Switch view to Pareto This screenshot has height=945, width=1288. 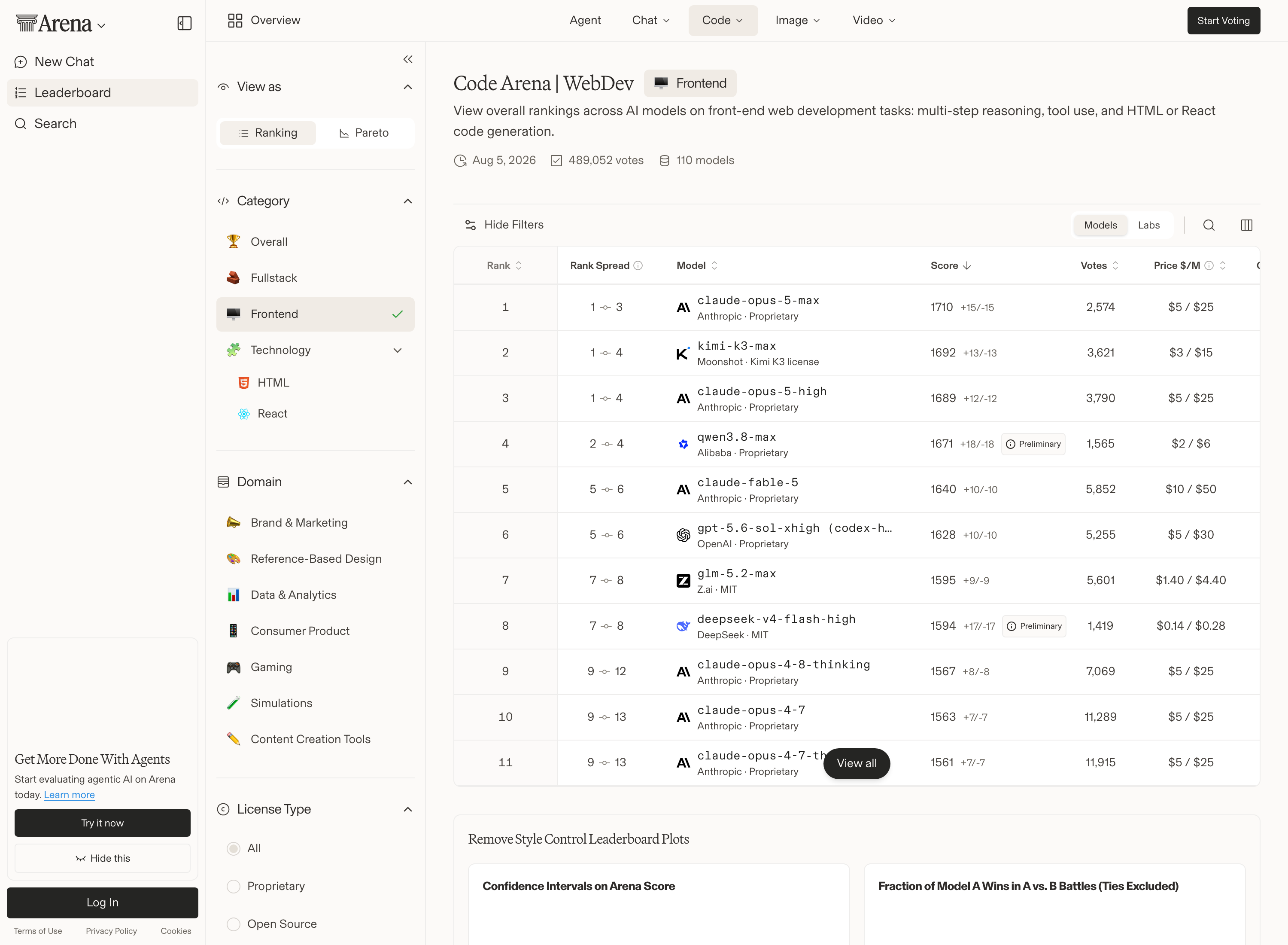(364, 133)
